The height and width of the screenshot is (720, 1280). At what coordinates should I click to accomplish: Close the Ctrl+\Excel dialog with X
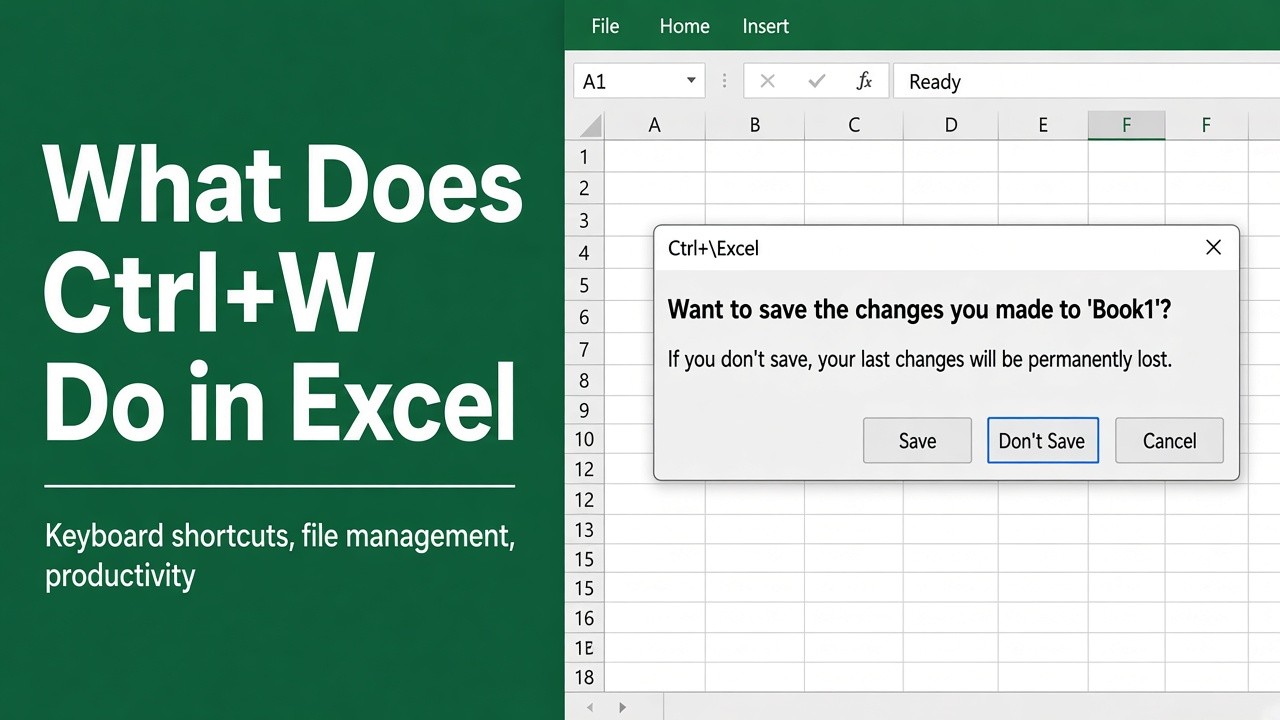pyautogui.click(x=1213, y=248)
